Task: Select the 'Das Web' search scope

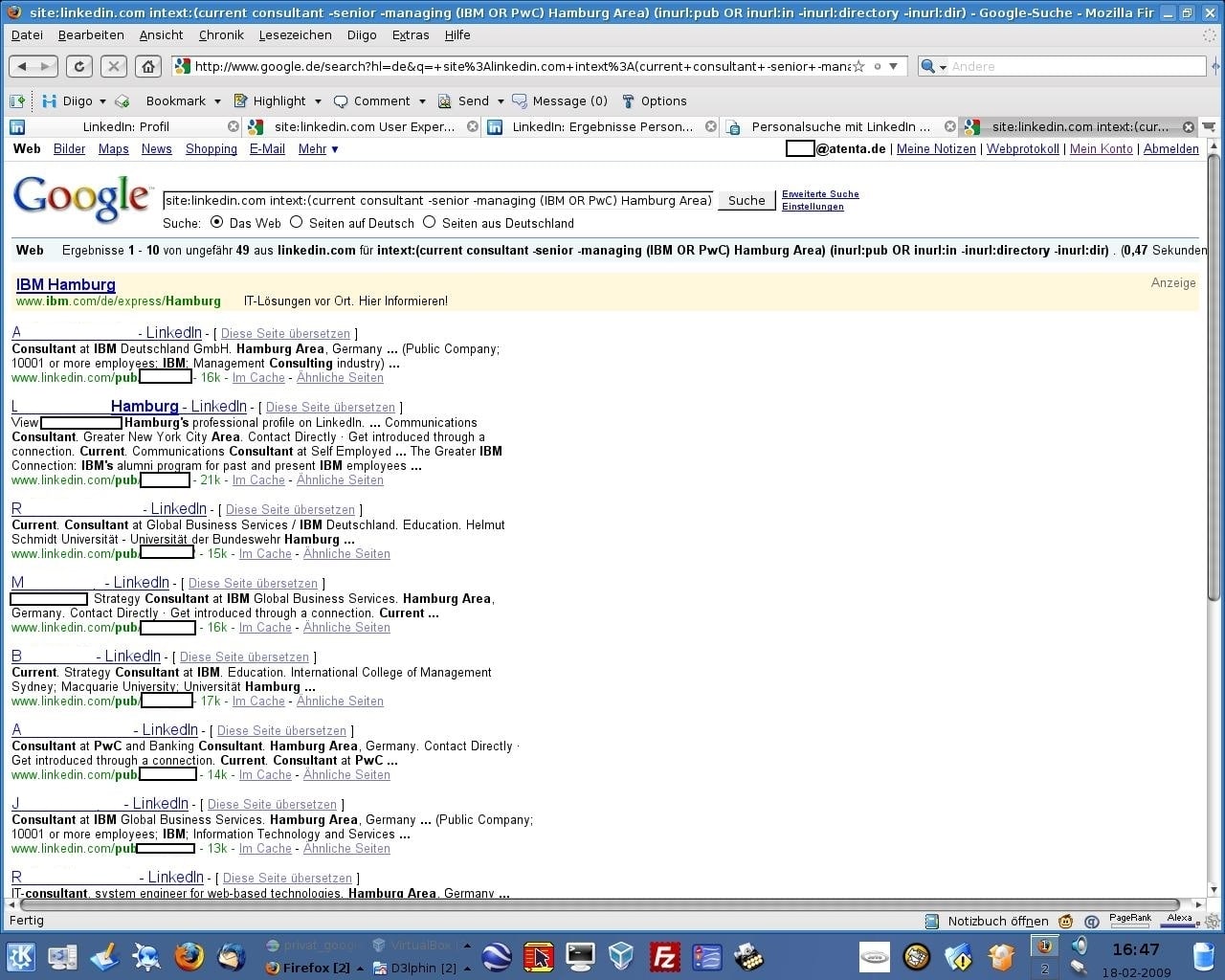Action: (x=216, y=222)
